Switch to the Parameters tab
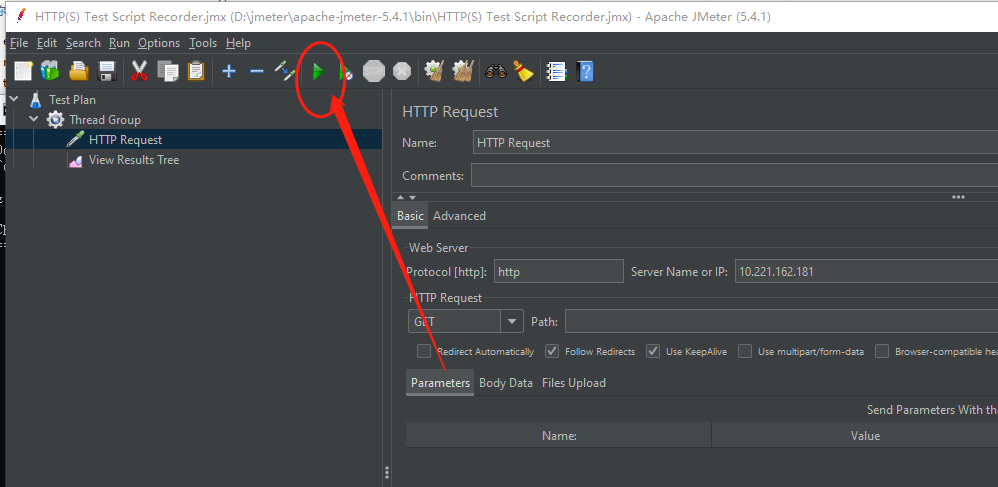The width and height of the screenshot is (998, 487). pos(440,383)
